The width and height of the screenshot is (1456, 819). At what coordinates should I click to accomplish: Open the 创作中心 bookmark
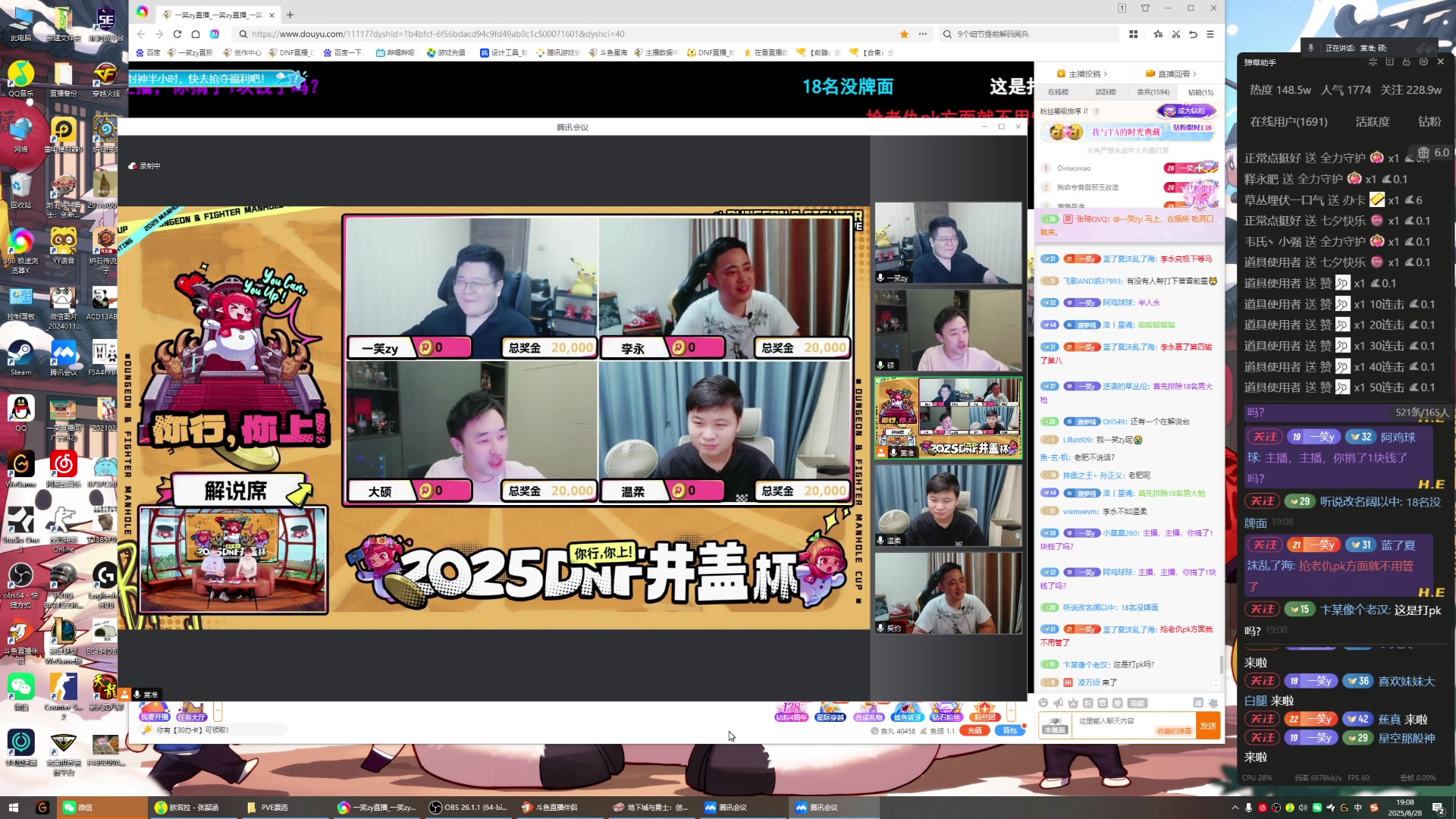click(x=243, y=53)
